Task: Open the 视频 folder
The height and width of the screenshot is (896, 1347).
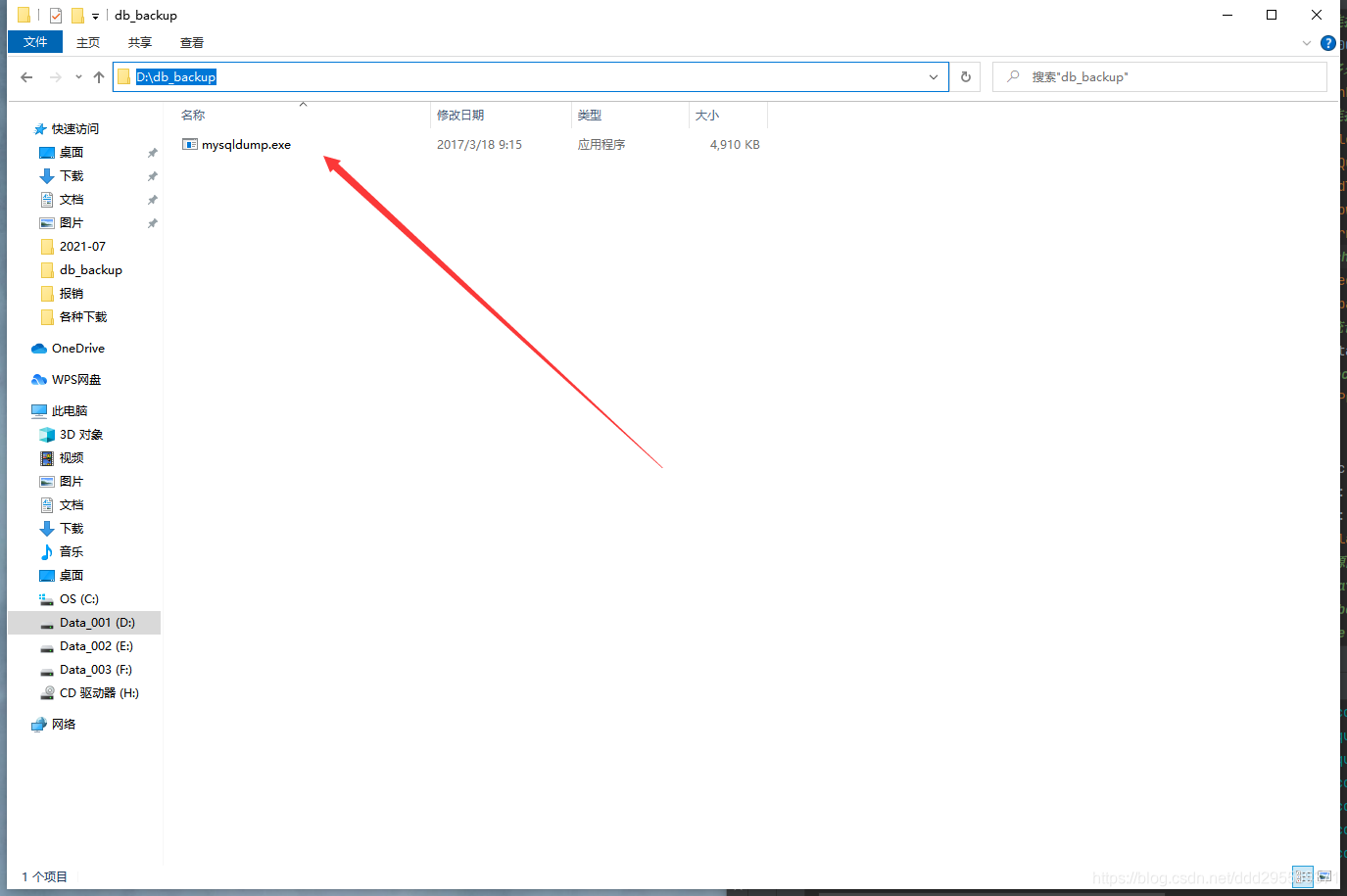Action: tap(72, 458)
